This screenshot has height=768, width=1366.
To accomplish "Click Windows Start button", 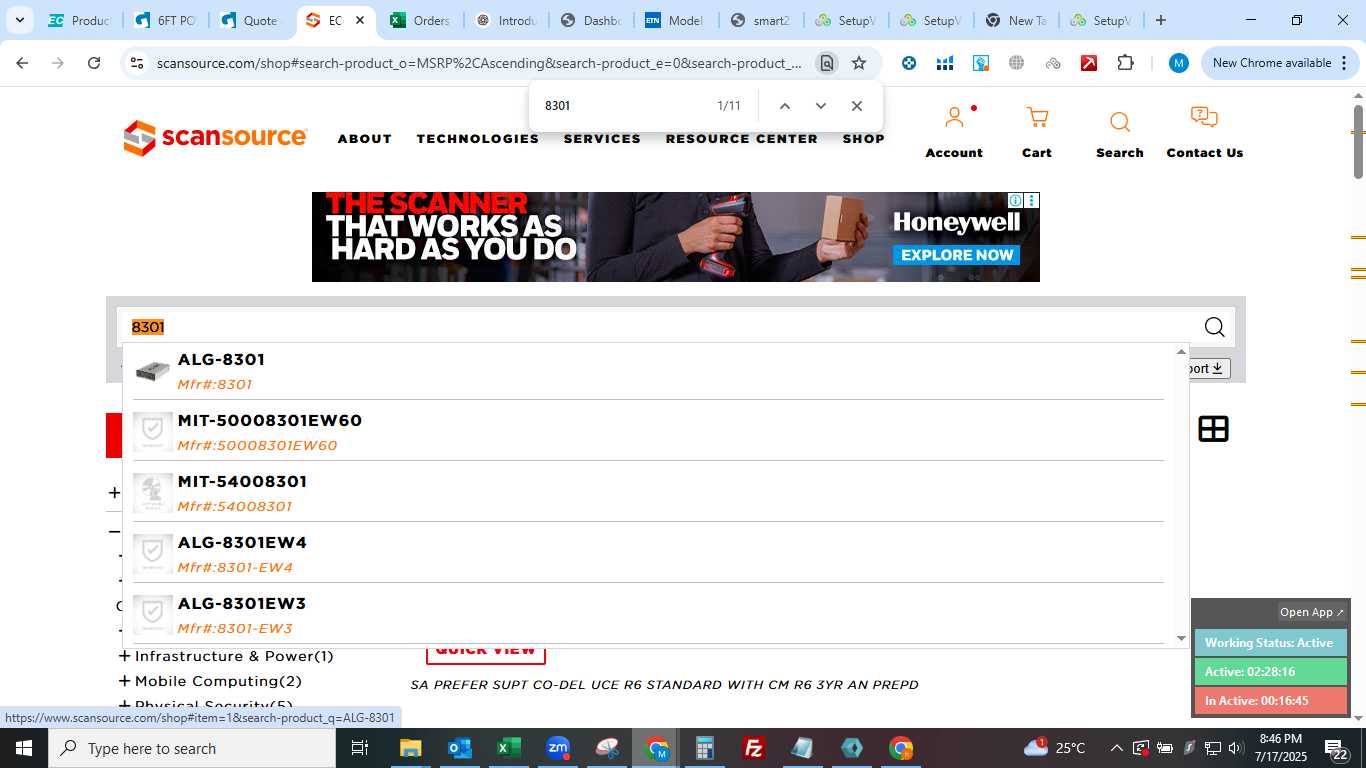I will pos(24,748).
